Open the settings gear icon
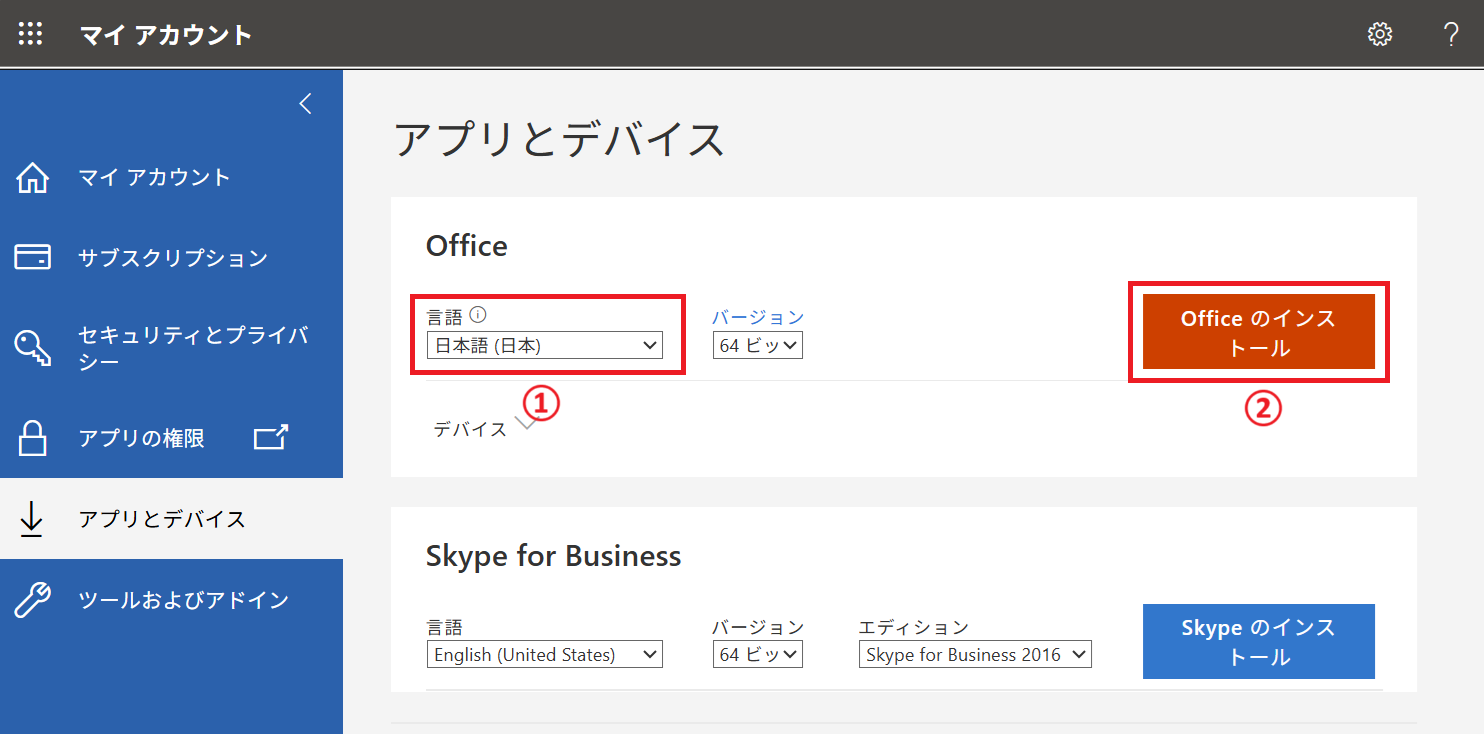Viewport: 1484px width, 734px height. click(1380, 34)
